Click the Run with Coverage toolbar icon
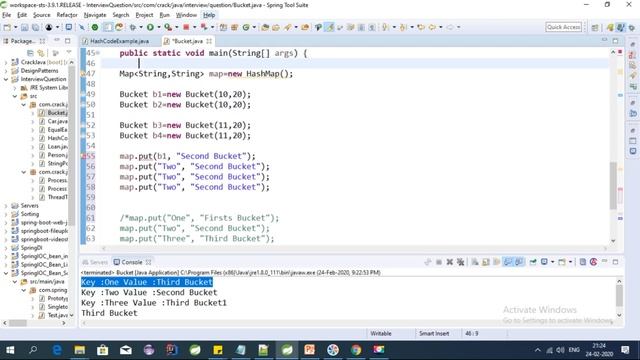This screenshot has width=640, height=360. (x=168, y=27)
